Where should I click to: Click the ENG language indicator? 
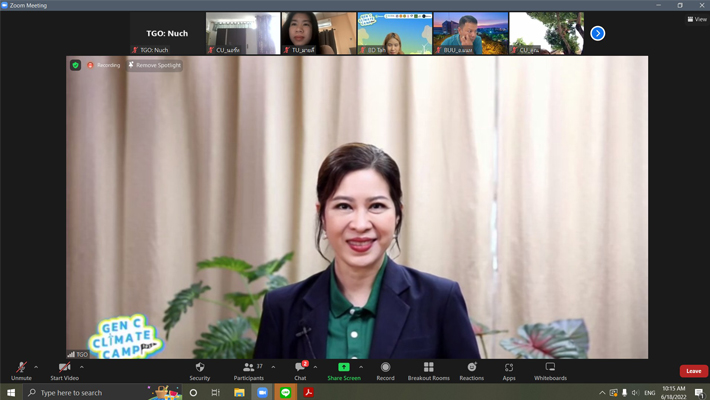650,393
